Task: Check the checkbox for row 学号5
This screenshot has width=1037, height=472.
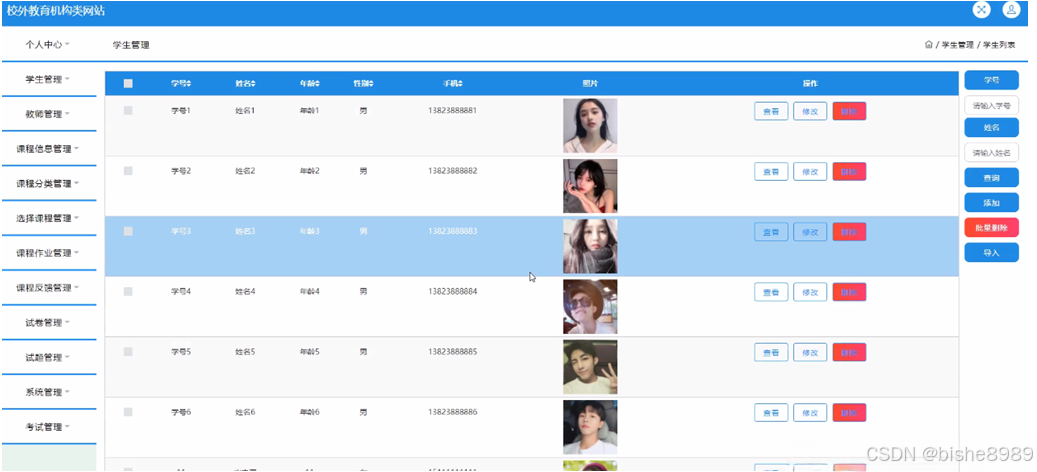Action: point(128,352)
